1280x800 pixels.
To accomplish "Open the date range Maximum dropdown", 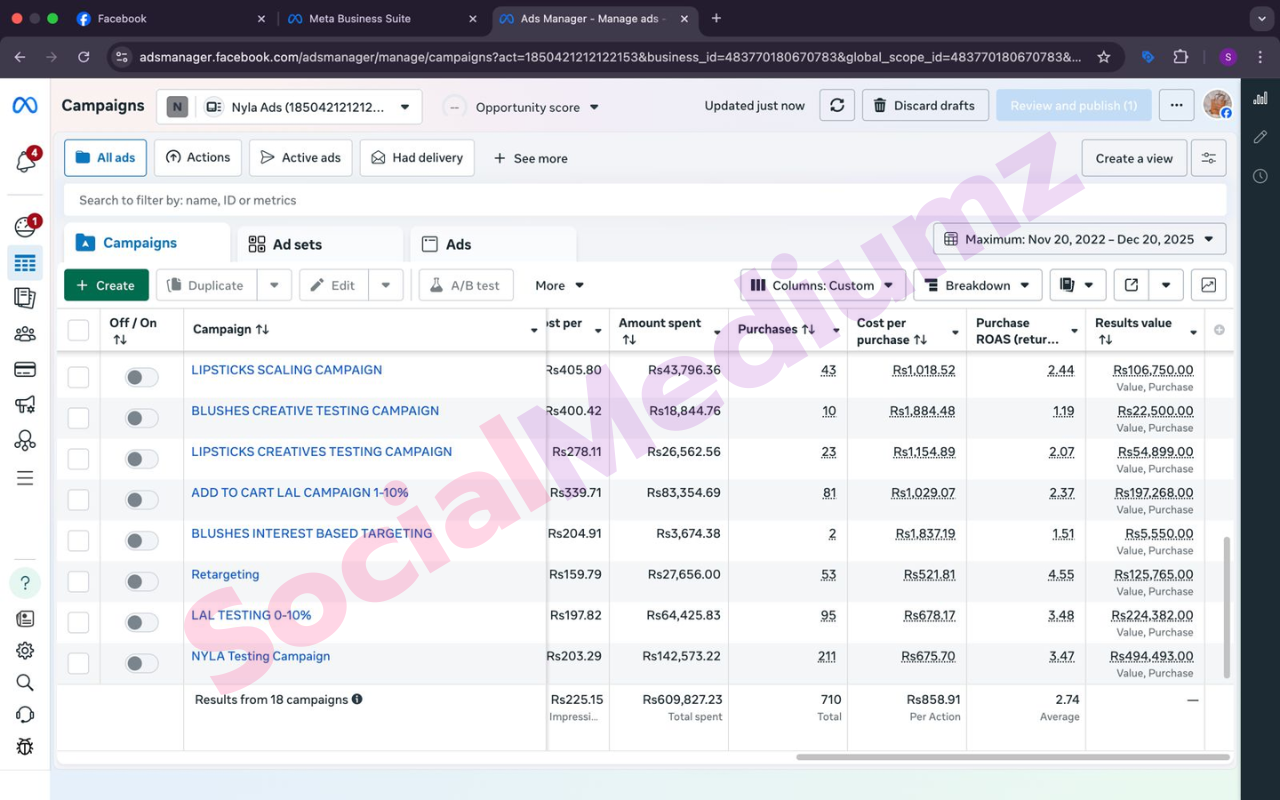I will pos(1080,239).
